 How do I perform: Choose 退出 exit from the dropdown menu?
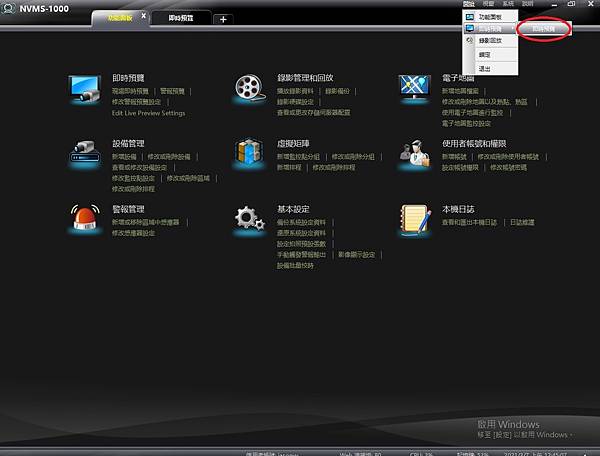pos(491,69)
